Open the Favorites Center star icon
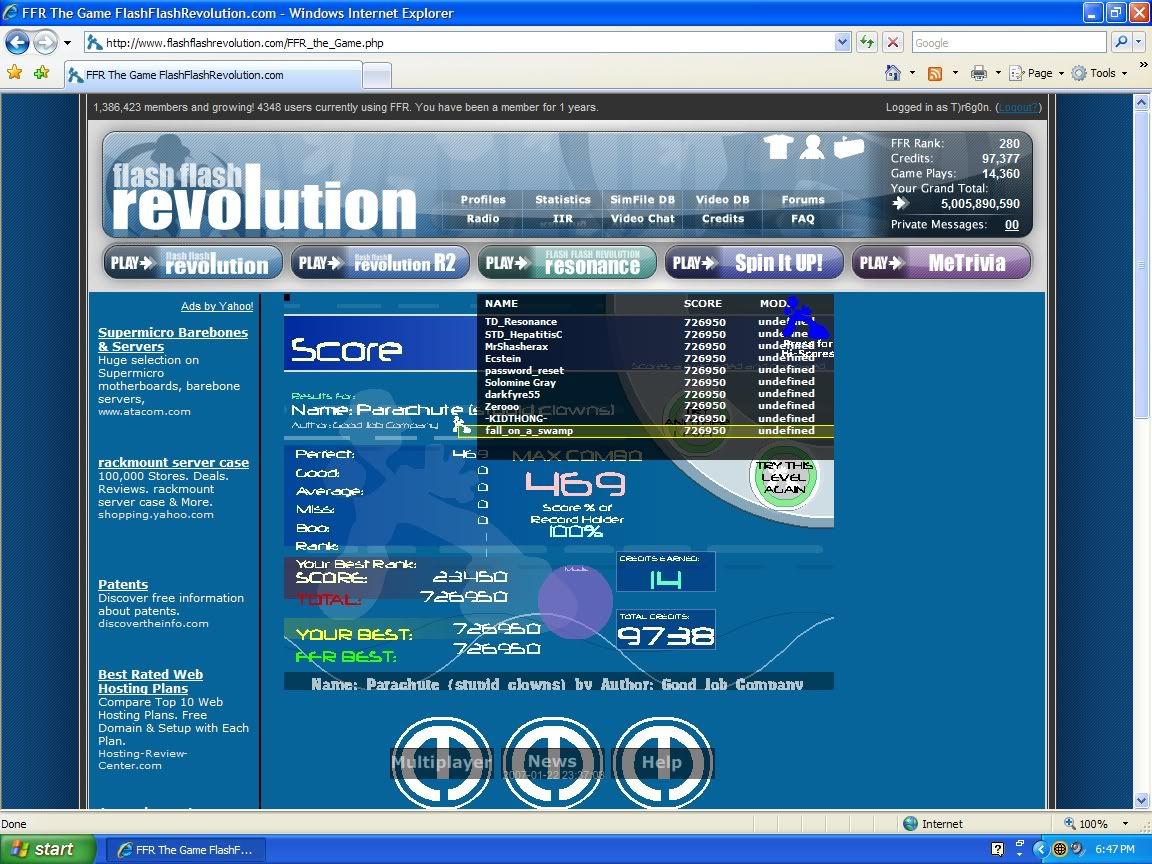 click(x=14, y=73)
